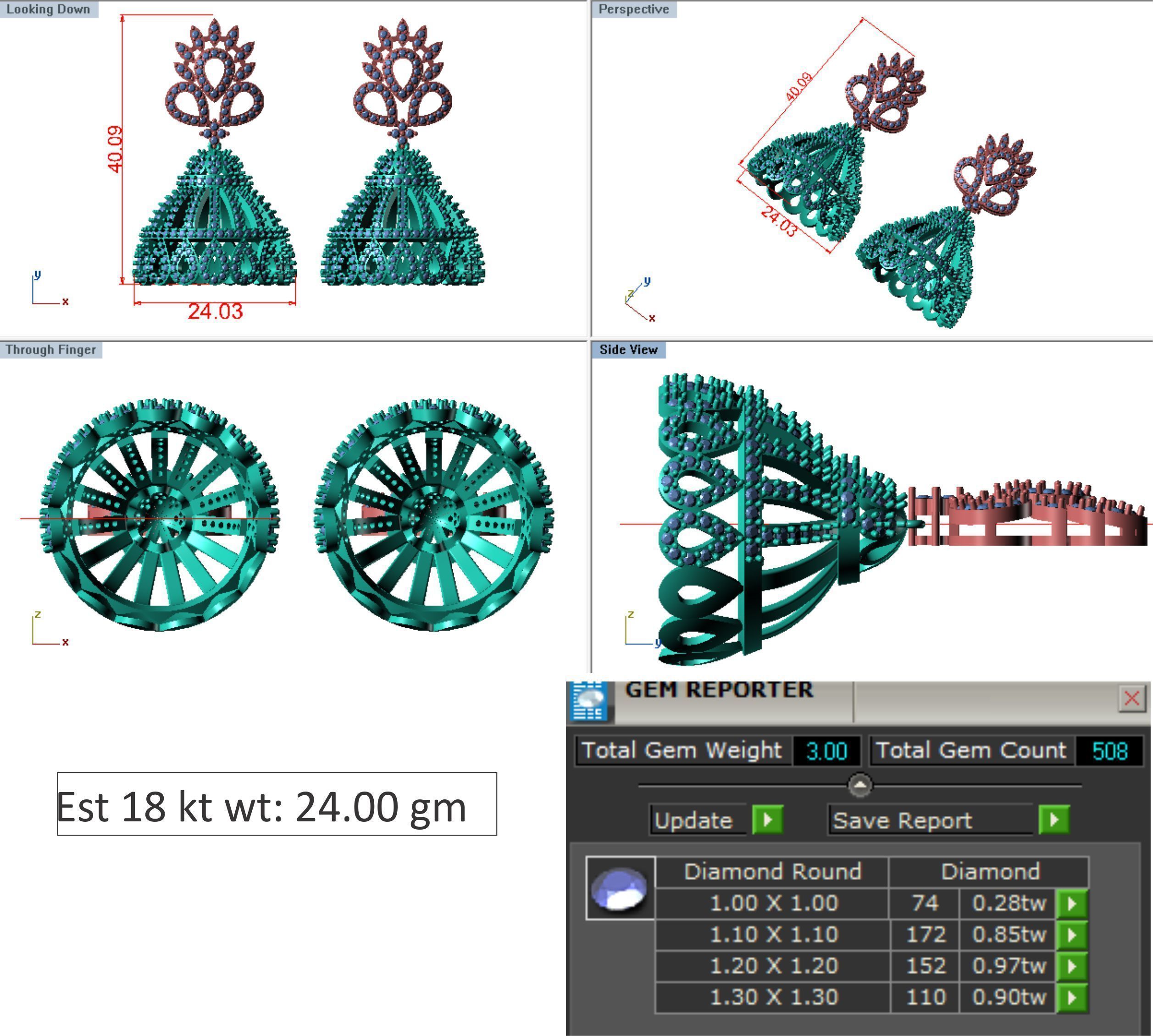Click the 0.28tw weight cell

tap(1008, 903)
